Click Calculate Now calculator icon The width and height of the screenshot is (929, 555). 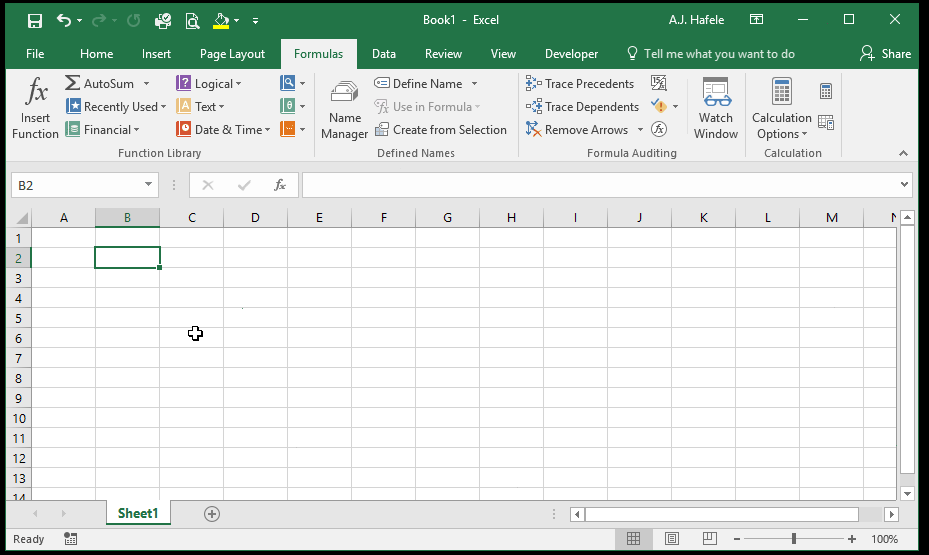click(x=826, y=91)
